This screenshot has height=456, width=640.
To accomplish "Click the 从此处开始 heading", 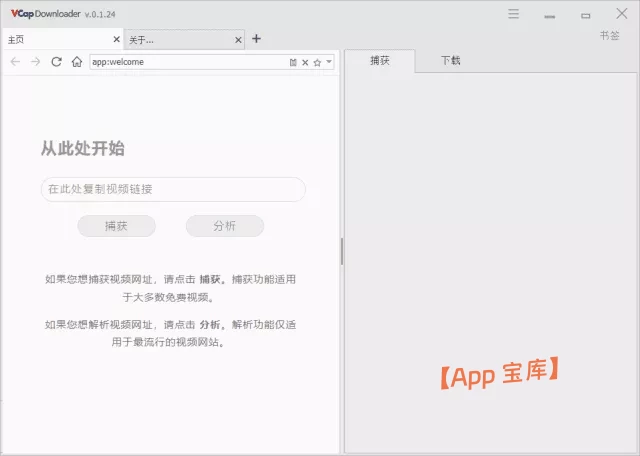I will 82,148.
